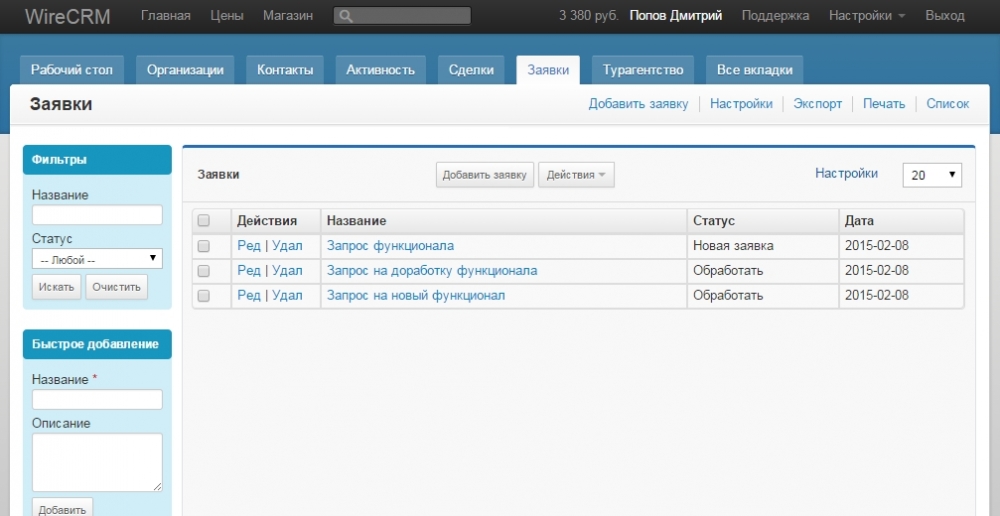Focus the 'Описание' text area

tap(97, 462)
